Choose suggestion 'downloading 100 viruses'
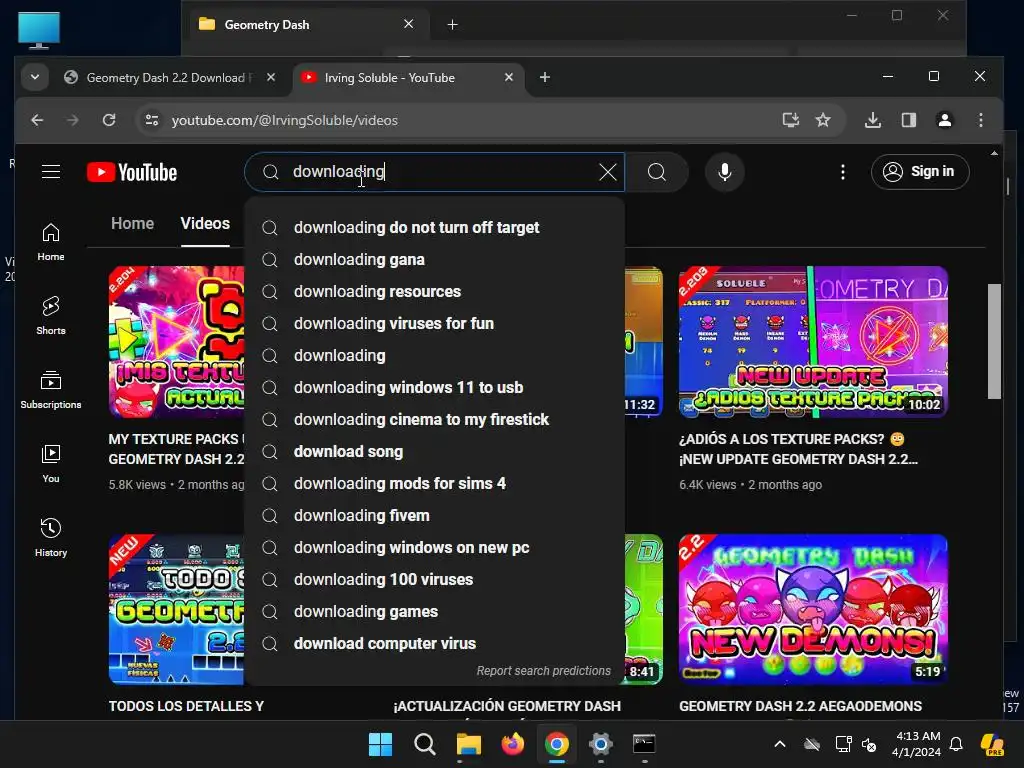This screenshot has height=768, width=1024. [x=435, y=579]
